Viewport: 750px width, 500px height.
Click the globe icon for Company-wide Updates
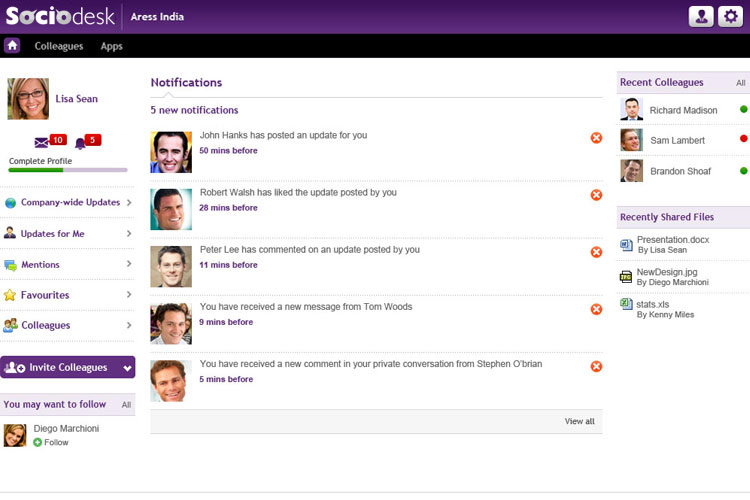11,203
